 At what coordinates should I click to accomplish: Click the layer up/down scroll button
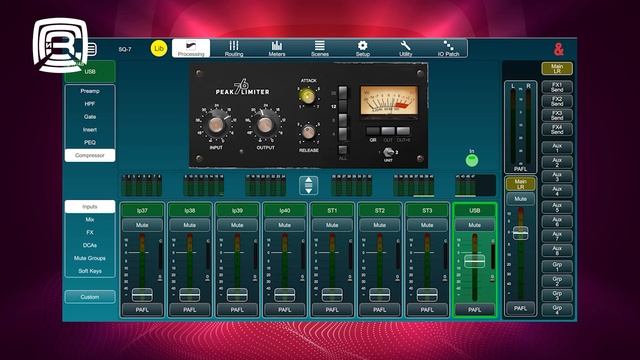(x=309, y=185)
